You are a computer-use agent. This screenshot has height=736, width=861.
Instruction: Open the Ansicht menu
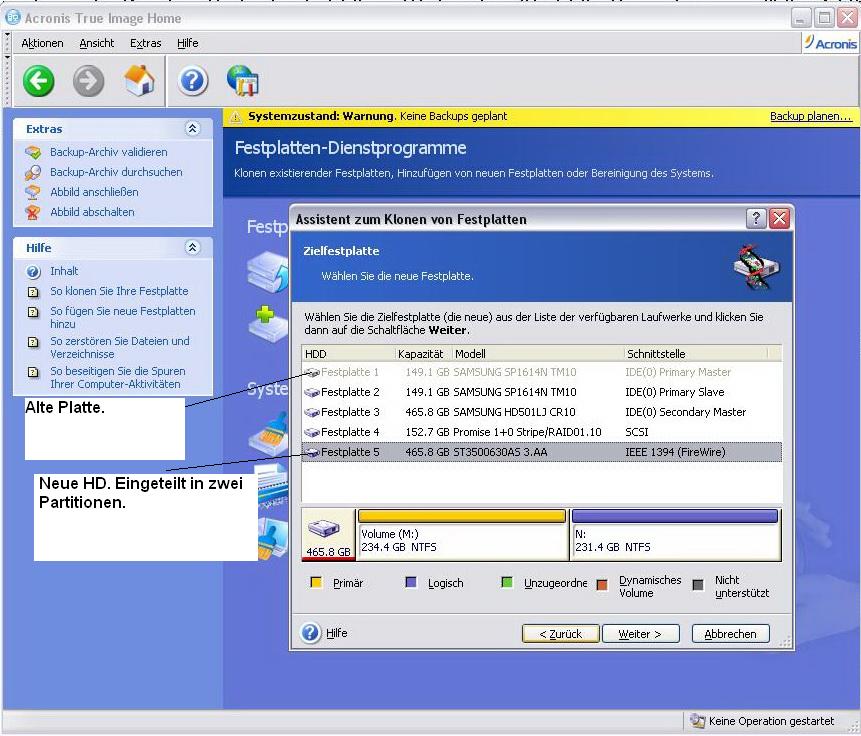(x=97, y=43)
